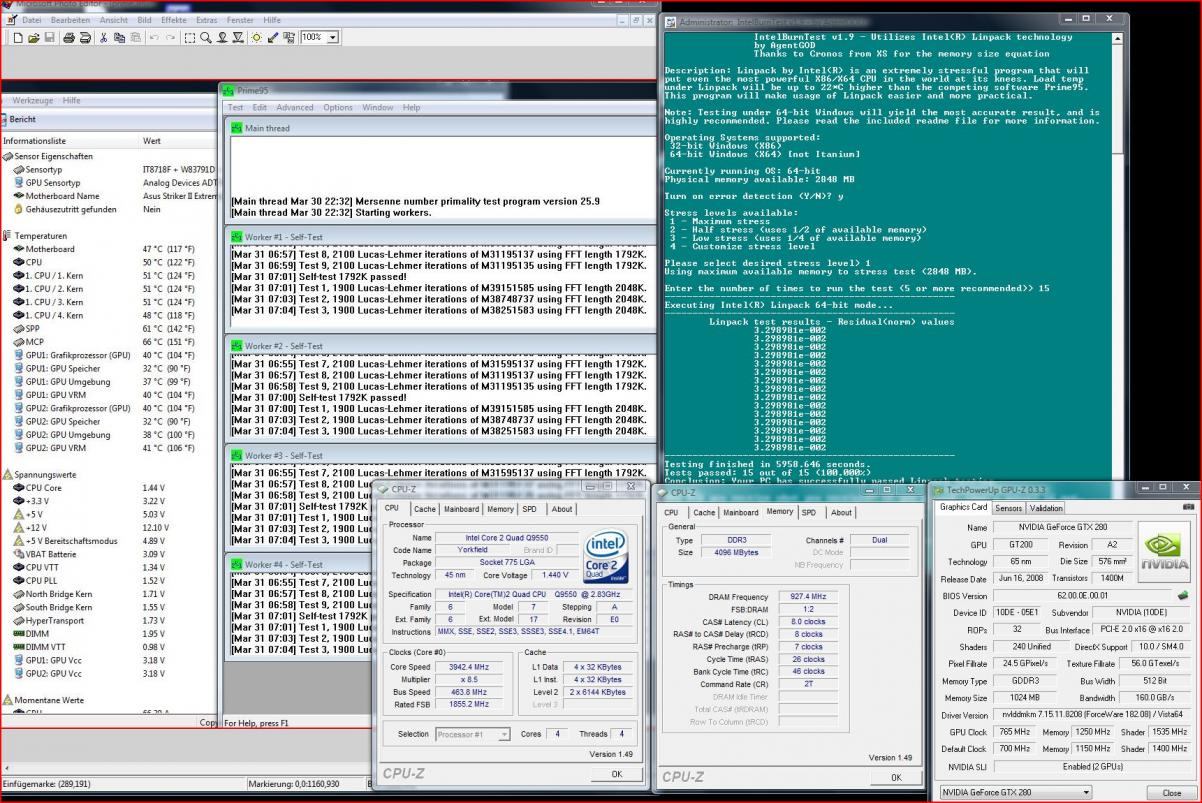Select the magnifier Zoom tool
Screen dimensions: 1202x803
pos(206,38)
